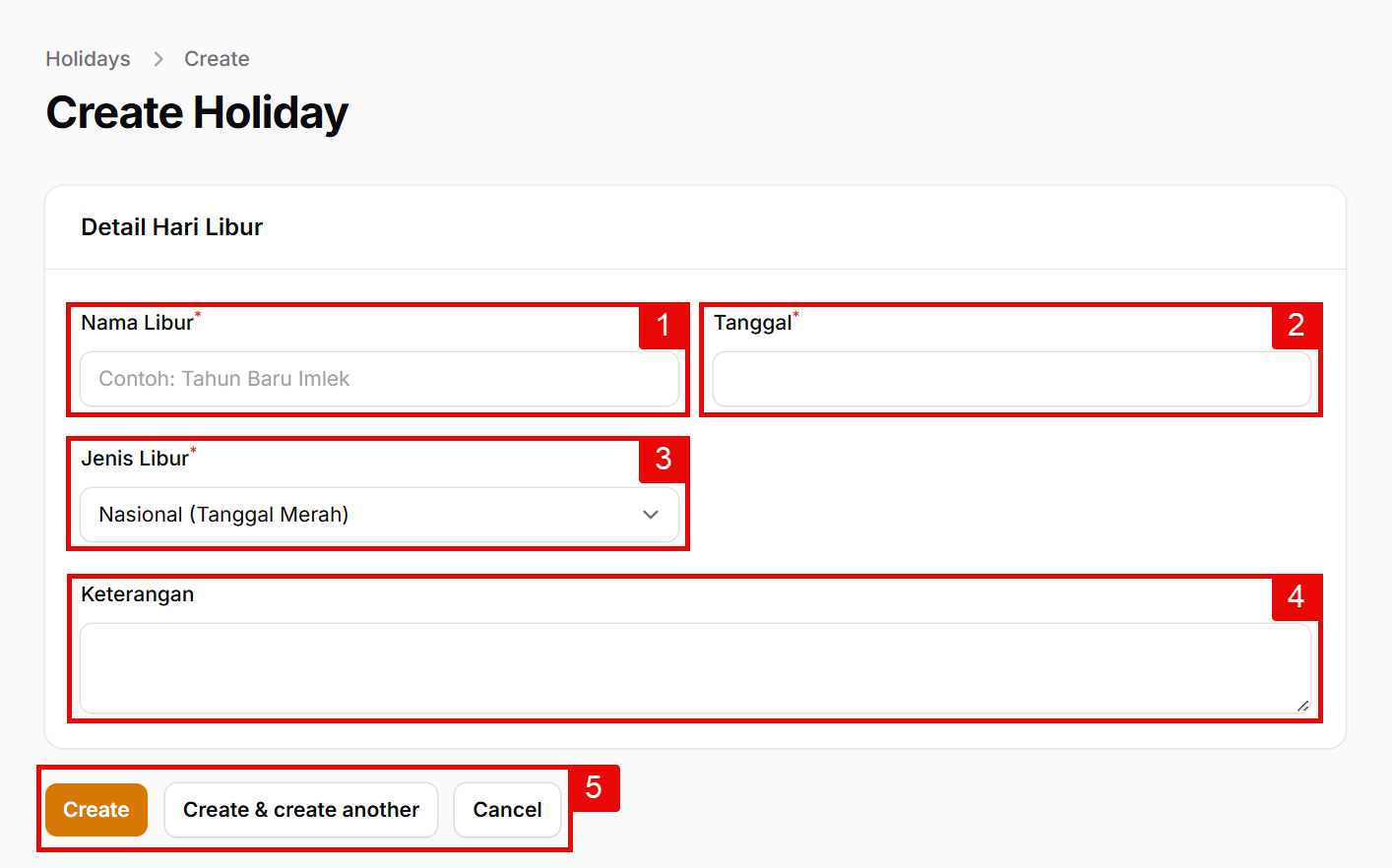Click the red badge numbered 5
This screenshot has width=1392, height=868.
594,787
